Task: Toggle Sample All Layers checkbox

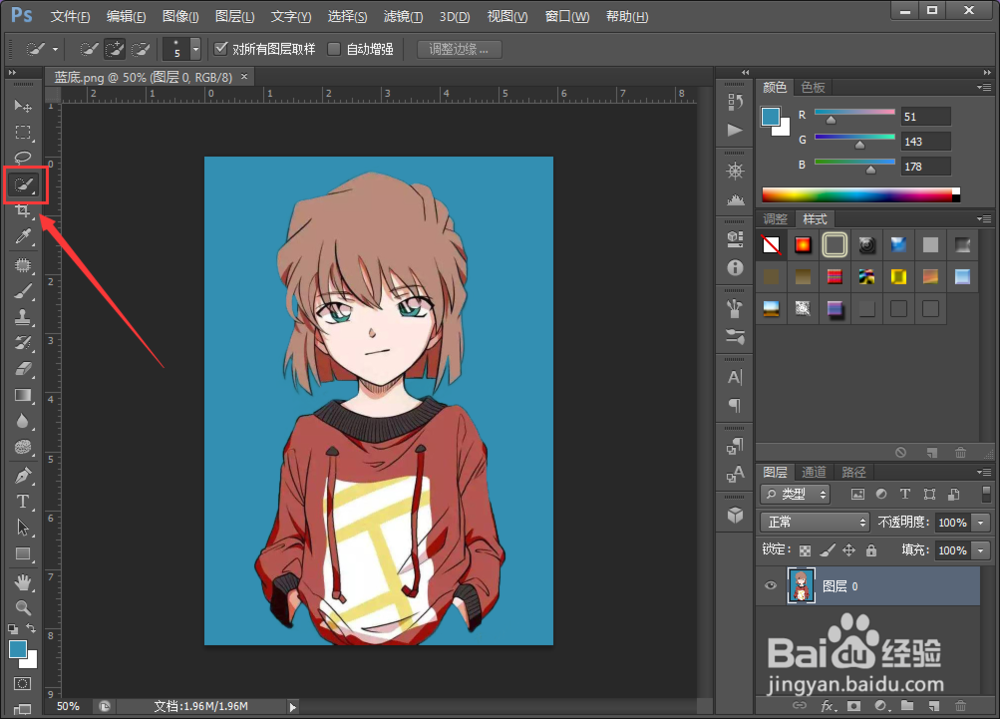Action: pyautogui.click(x=221, y=48)
